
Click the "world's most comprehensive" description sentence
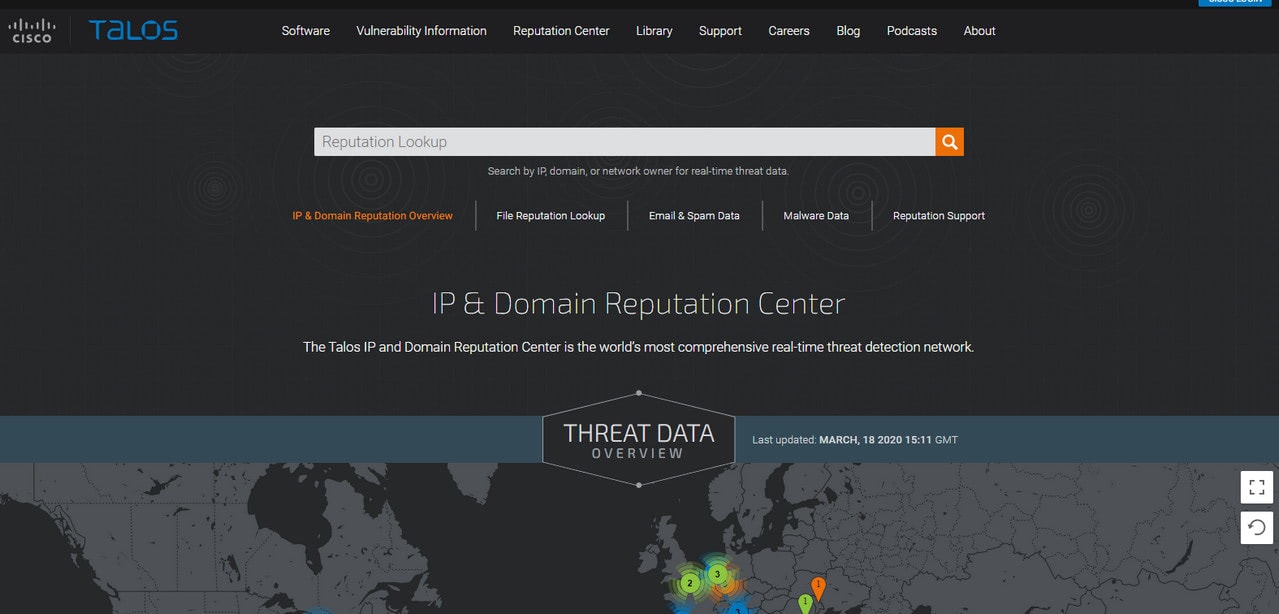(x=638, y=347)
